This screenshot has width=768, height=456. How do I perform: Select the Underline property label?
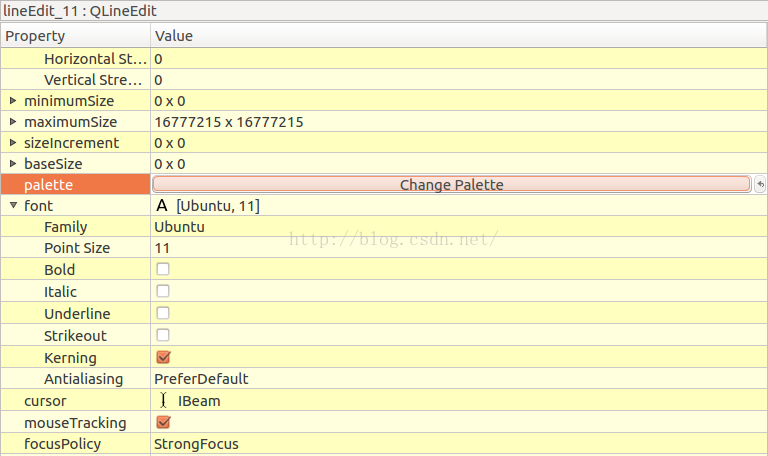click(77, 313)
